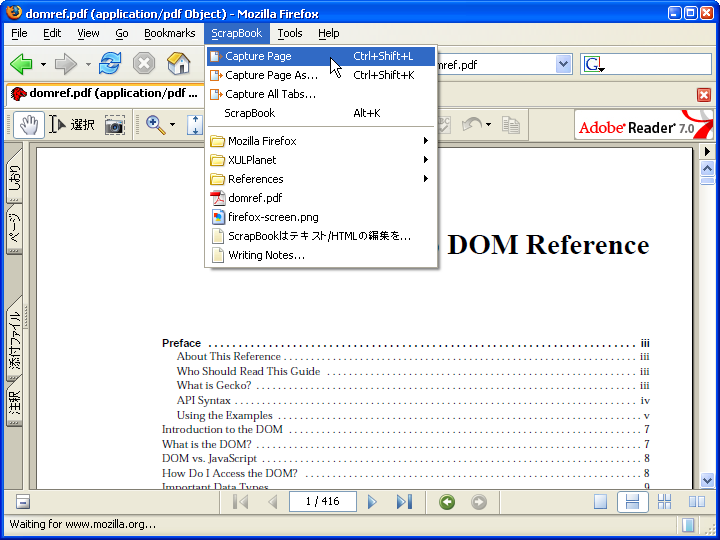Expand the XULPlanet folder submenu
The image size is (720, 540).
tap(321, 160)
